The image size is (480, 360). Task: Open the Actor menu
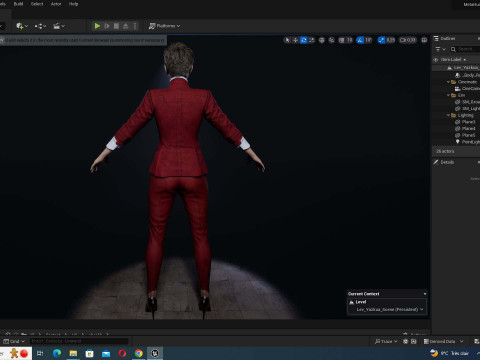pyautogui.click(x=56, y=4)
